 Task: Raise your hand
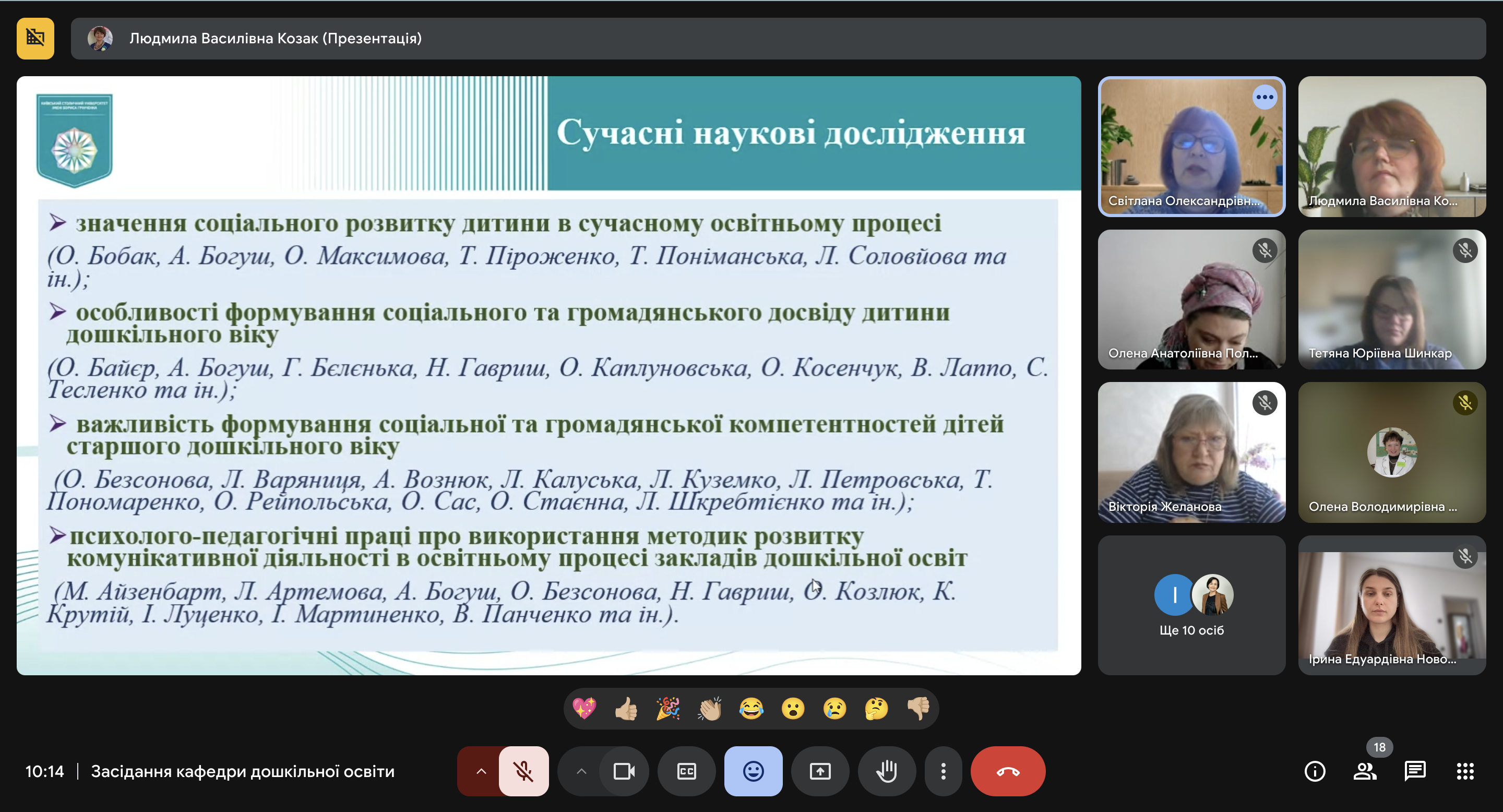point(886,771)
